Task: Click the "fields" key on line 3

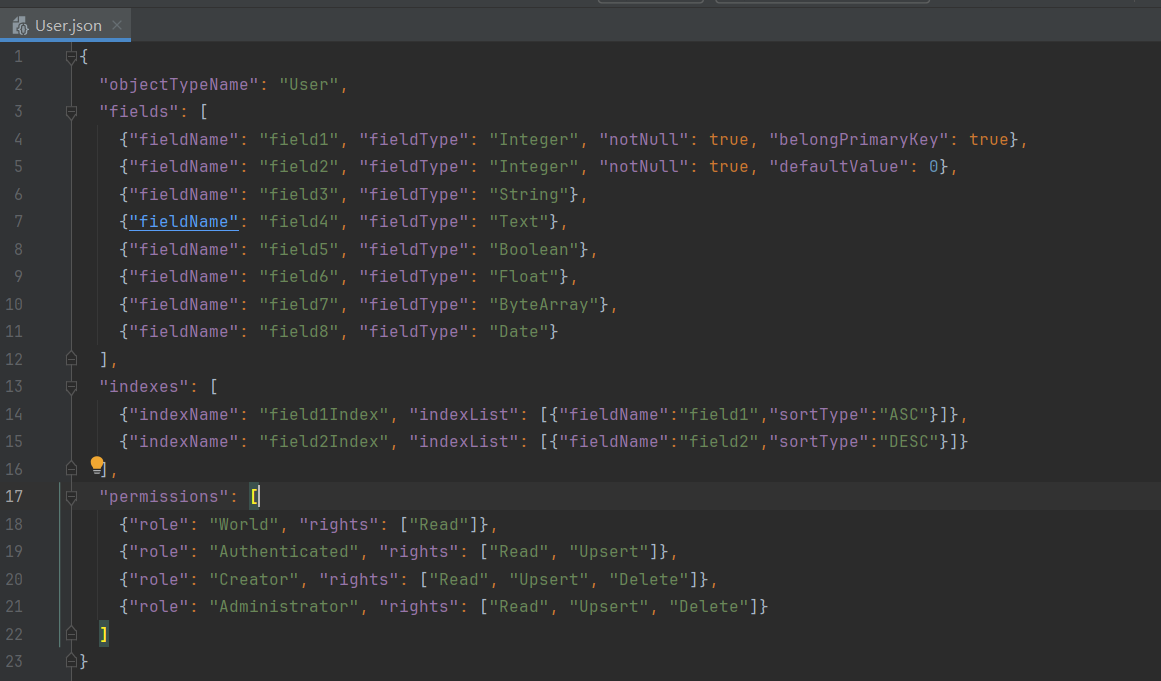Action: pos(138,112)
